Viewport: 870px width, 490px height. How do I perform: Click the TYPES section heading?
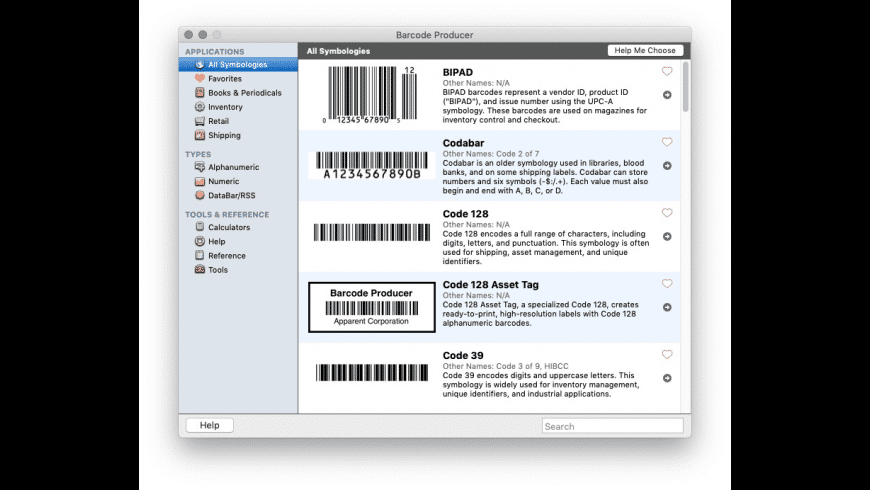click(198, 154)
